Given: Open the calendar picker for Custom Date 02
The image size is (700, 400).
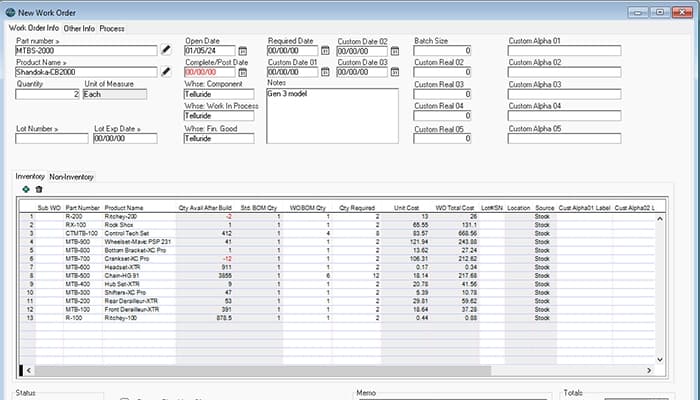Looking at the screenshot, I should click(x=394, y=50).
